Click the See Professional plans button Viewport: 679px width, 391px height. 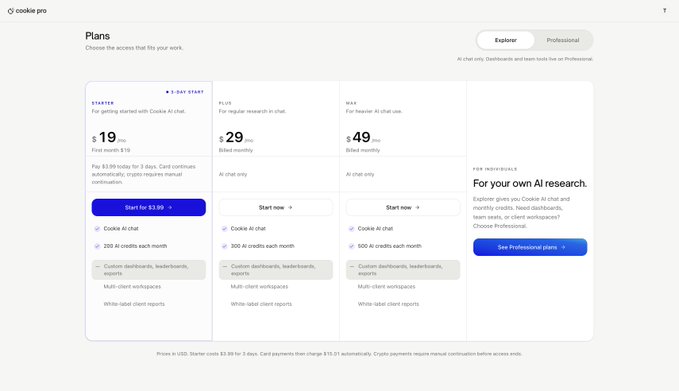pyautogui.click(x=530, y=247)
